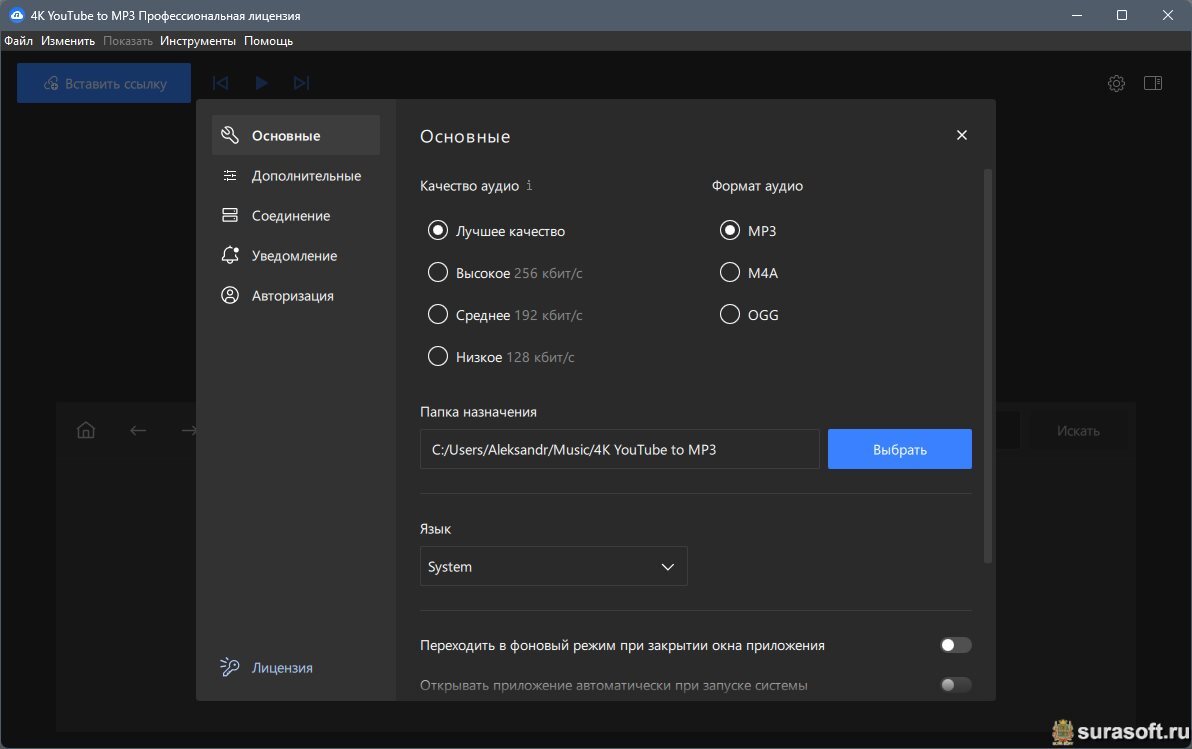This screenshot has height=749, width=1192.
Task: Open the Изменить menu
Action: click(x=68, y=41)
